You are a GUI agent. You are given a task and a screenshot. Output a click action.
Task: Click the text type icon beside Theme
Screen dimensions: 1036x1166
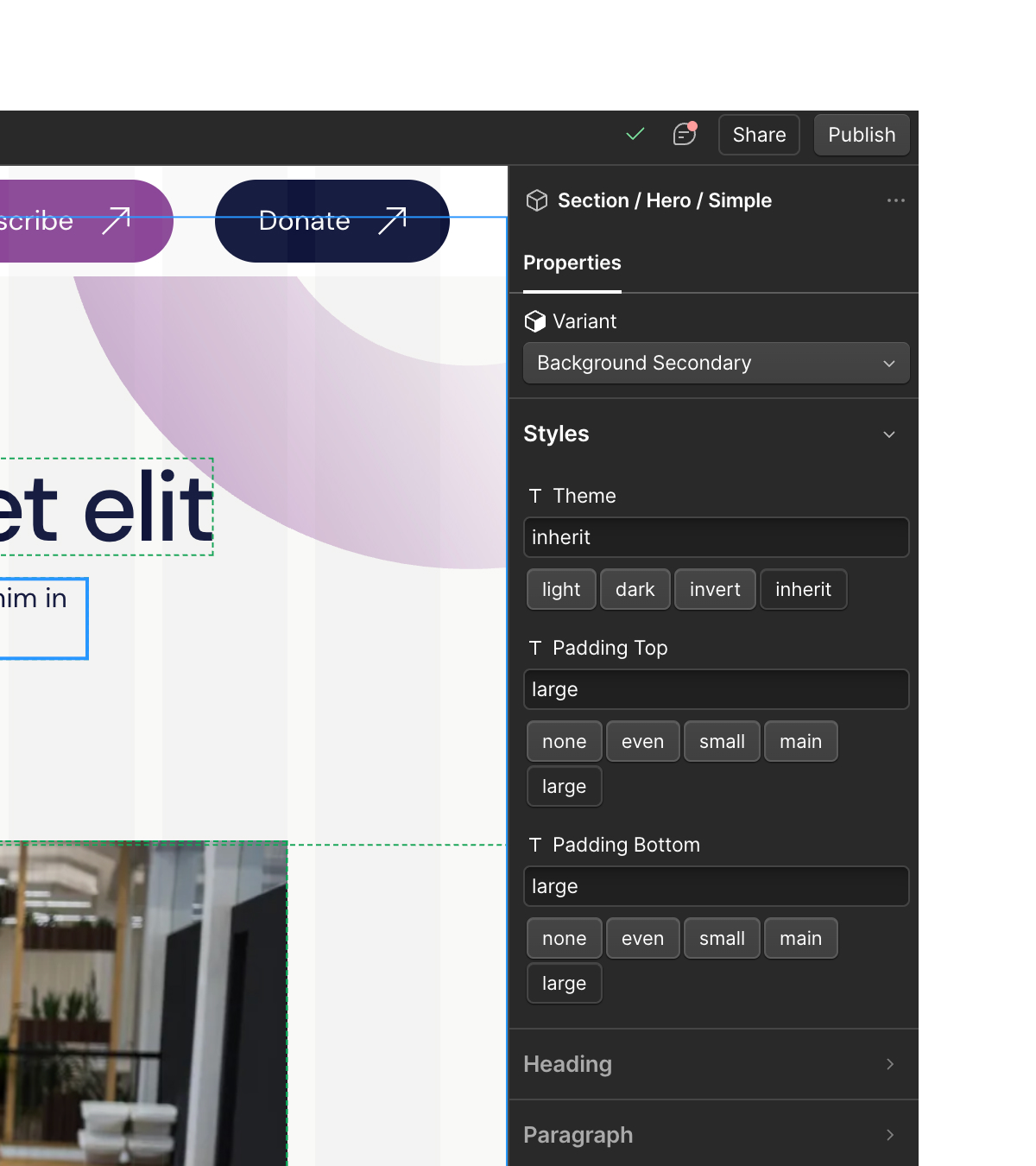coord(535,496)
